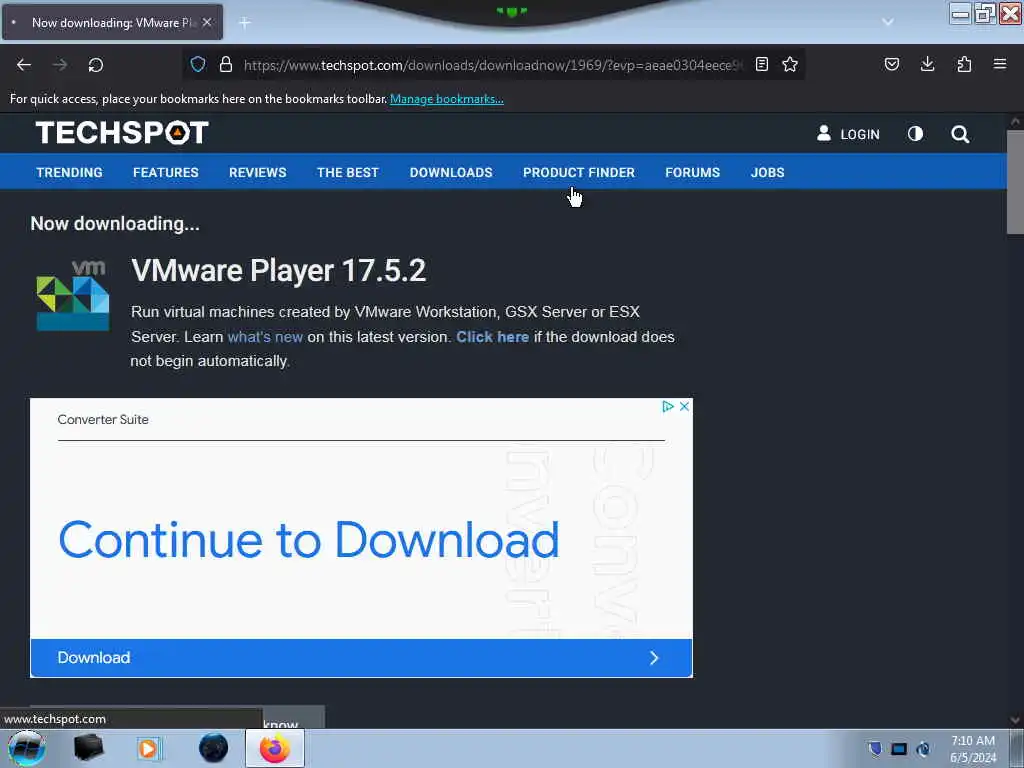Reload the current page
Image resolution: width=1024 pixels, height=768 pixels.
pos(96,65)
